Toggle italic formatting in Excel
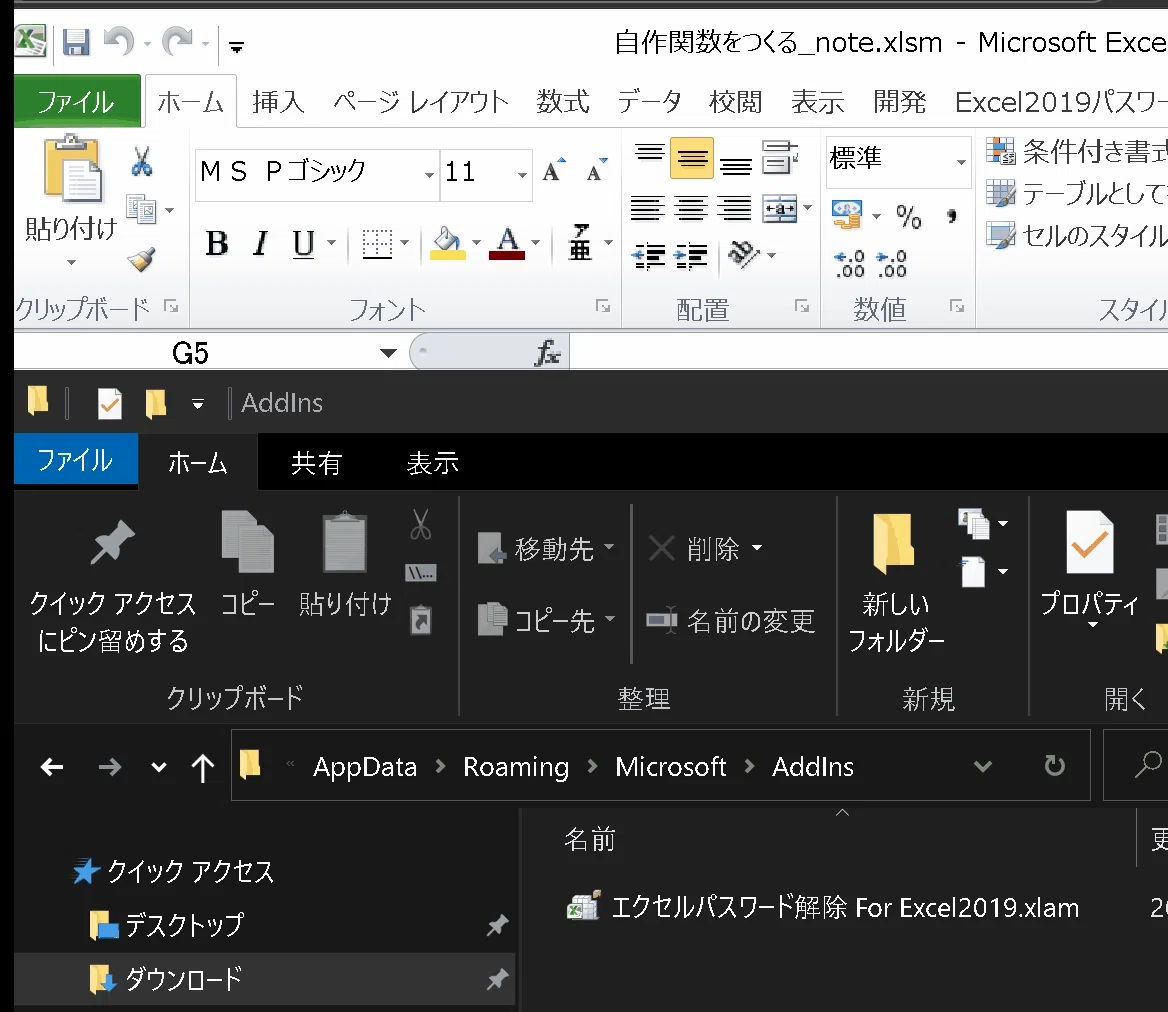The width and height of the screenshot is (1168, 1012). 260,244
